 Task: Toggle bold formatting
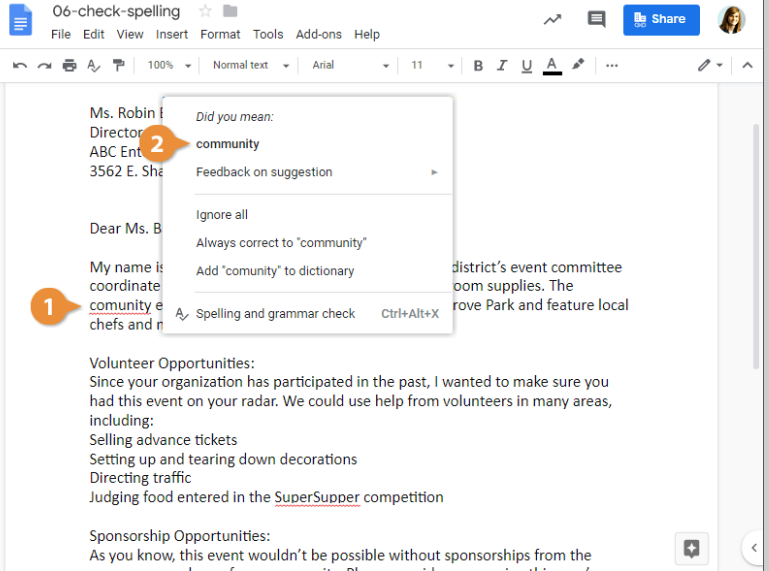[478, 65]
